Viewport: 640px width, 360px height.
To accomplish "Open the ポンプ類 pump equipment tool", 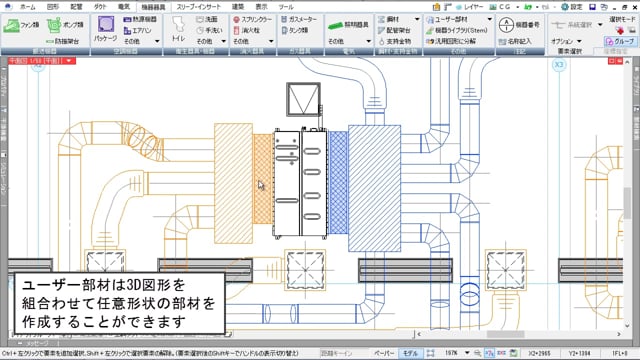I will (65, 25).
